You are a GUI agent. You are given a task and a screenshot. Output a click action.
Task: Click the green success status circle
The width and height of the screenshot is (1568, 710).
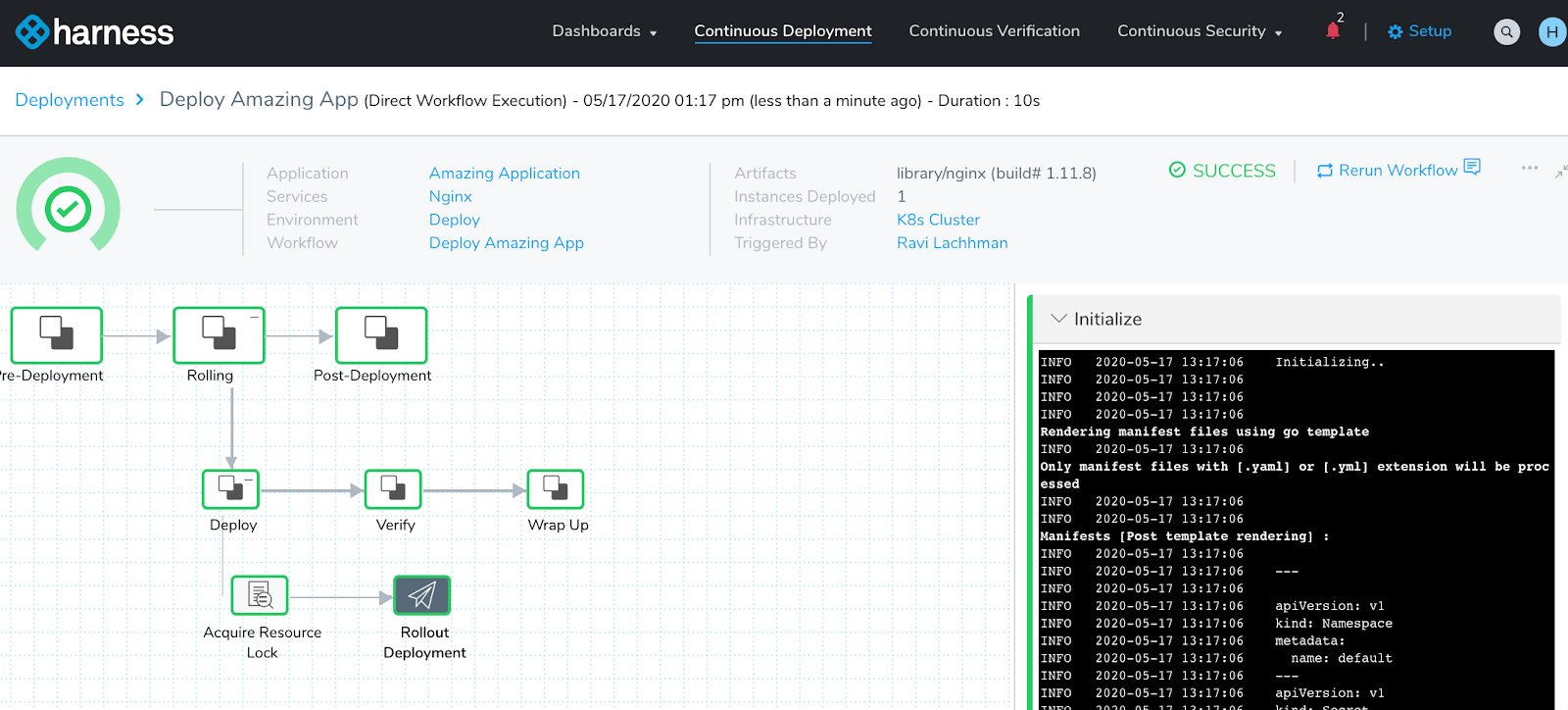(68, 209)
